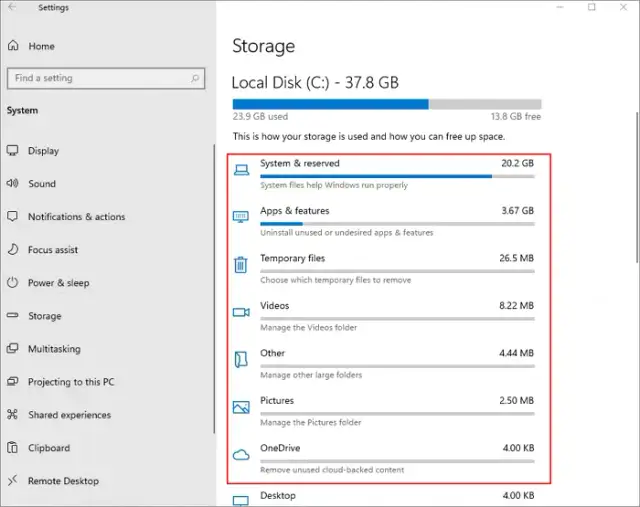Click the System & reserved laptop icon
The width and height of the screenshot is (640, 507).
click(241, 170)
